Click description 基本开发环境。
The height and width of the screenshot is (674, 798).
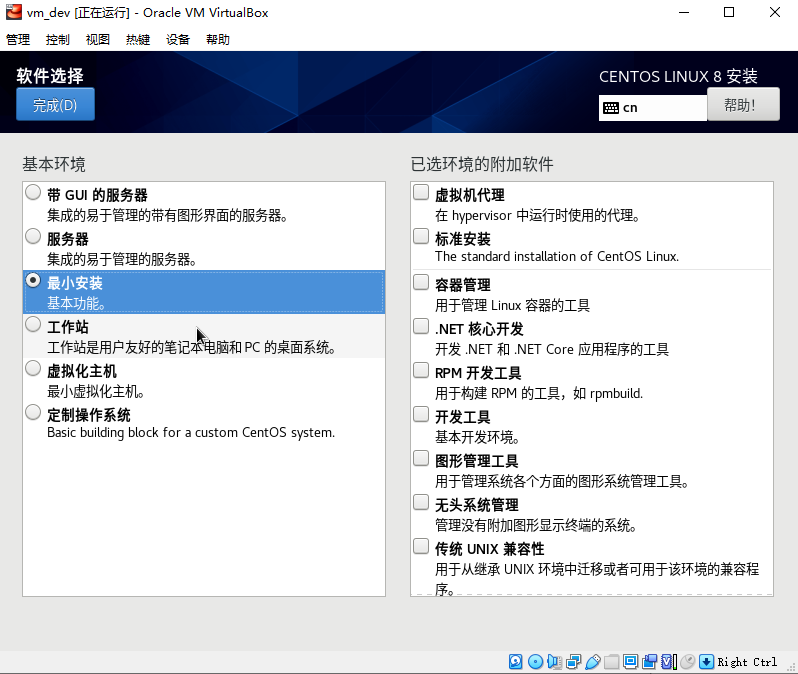[x=477, y=437]
